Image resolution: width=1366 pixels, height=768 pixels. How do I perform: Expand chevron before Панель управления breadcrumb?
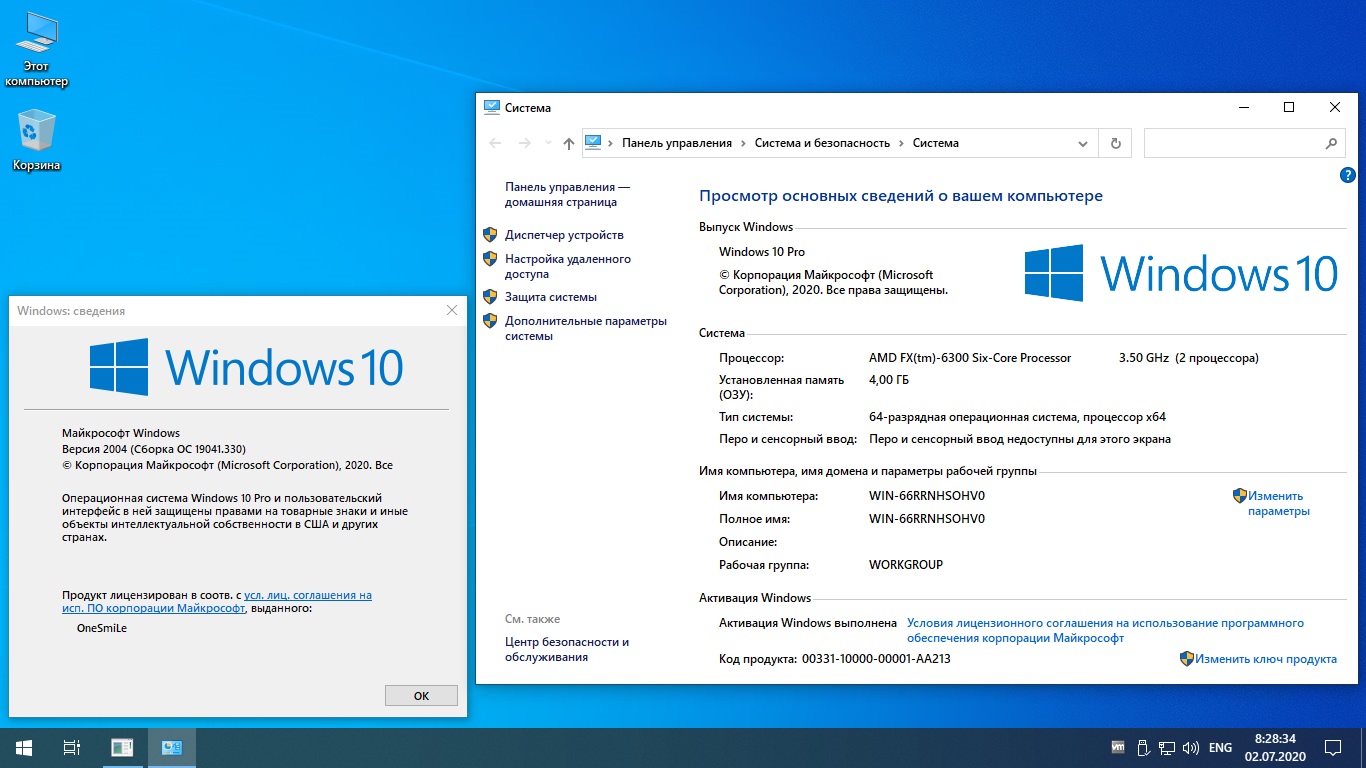610,143
